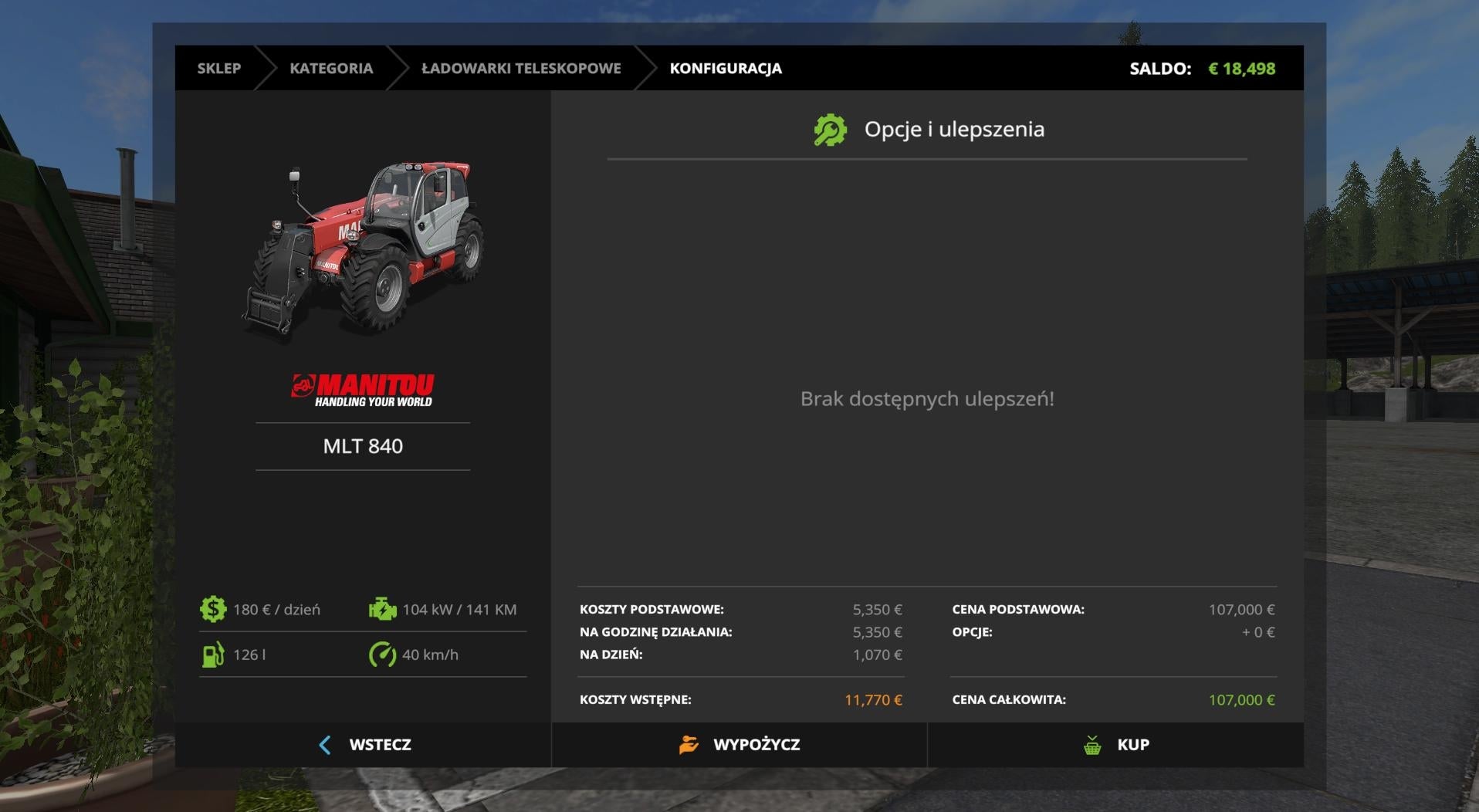Image resolution: width=1479 pixels, height=812 pixels.
Task: Click the + 0 € options value
Action: pyautogui.click(x=1258, y=632)
